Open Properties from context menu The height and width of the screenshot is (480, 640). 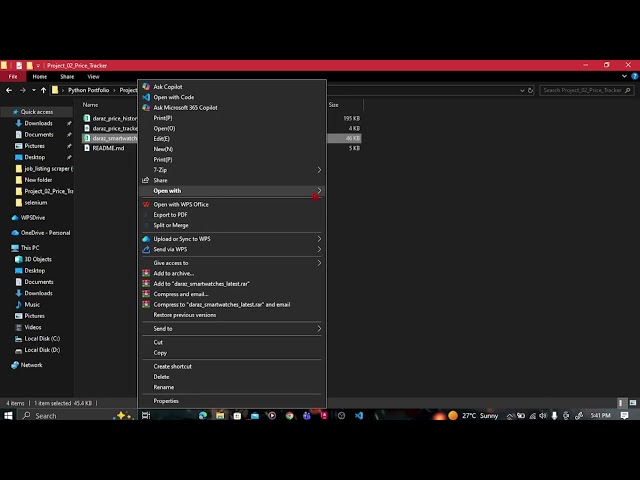(x=166, y=401)
